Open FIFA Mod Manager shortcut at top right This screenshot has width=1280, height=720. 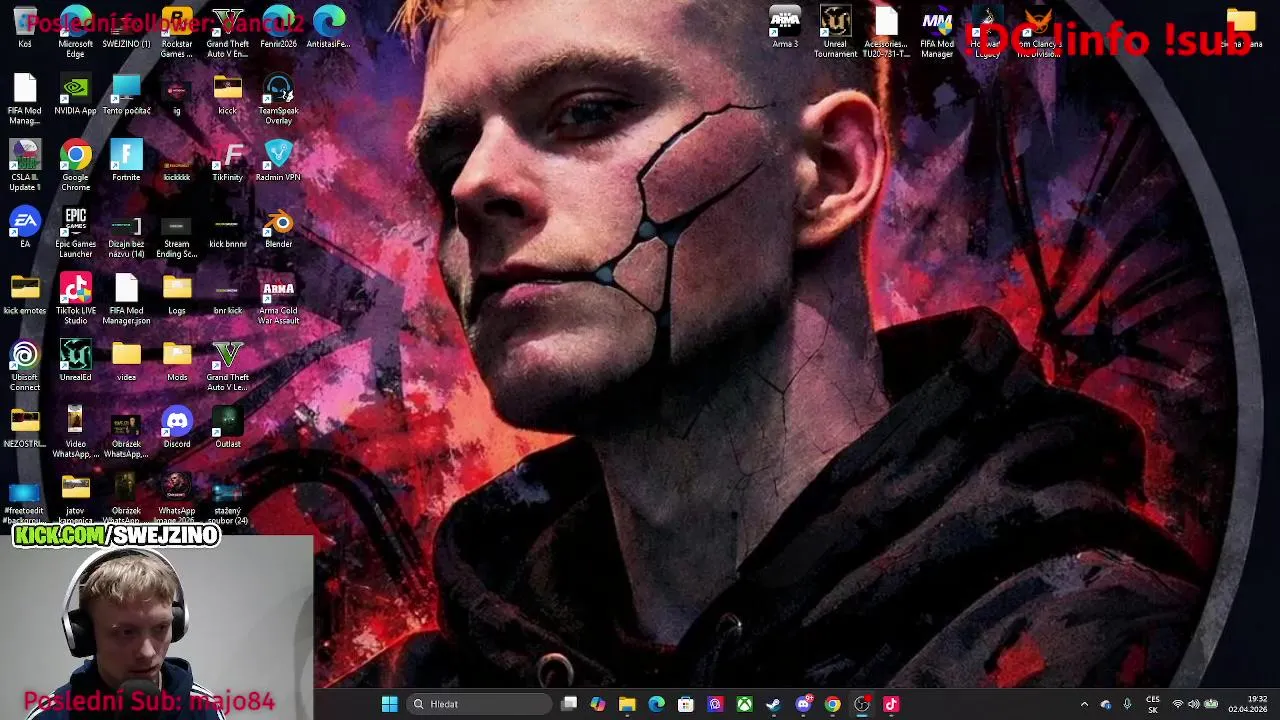(x=937, y=32)
